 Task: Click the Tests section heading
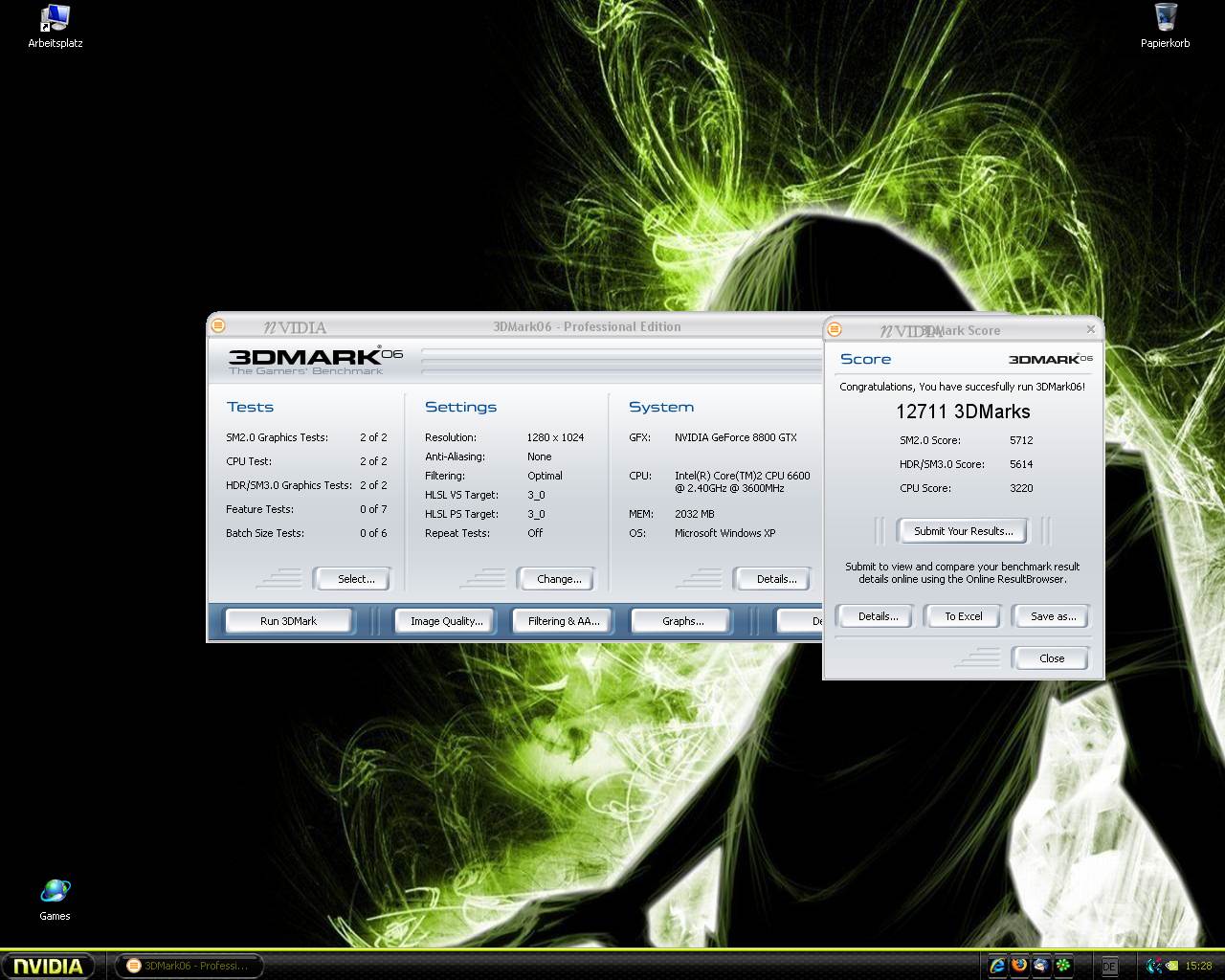tap(250, 407)
